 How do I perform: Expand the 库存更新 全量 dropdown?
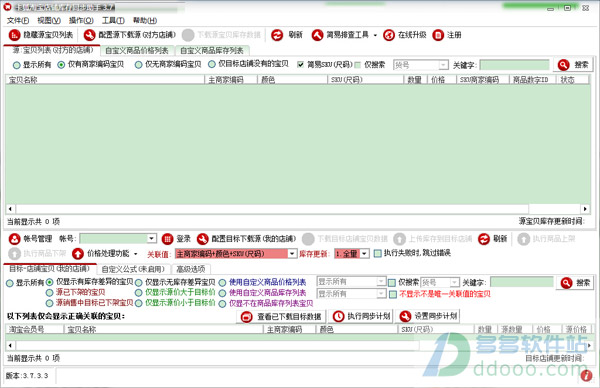click(364, 253)
